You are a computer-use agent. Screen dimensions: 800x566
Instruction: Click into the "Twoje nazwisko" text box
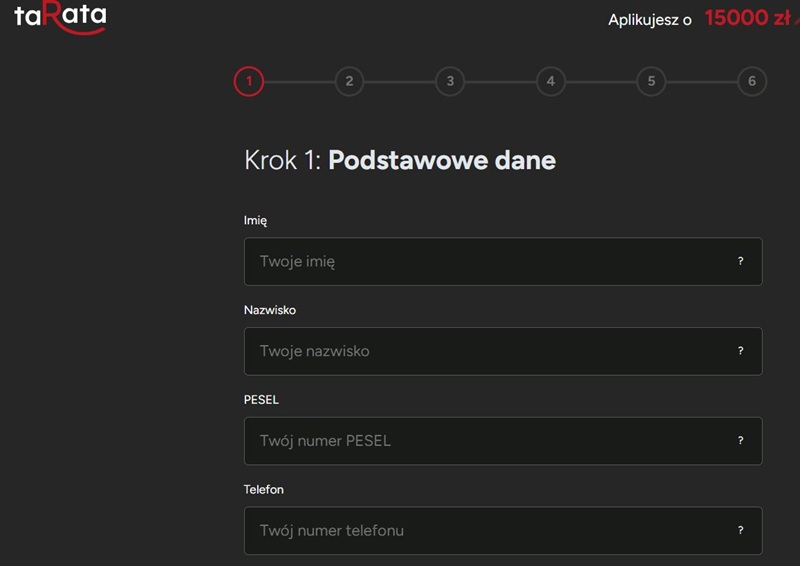pos(480,351)
